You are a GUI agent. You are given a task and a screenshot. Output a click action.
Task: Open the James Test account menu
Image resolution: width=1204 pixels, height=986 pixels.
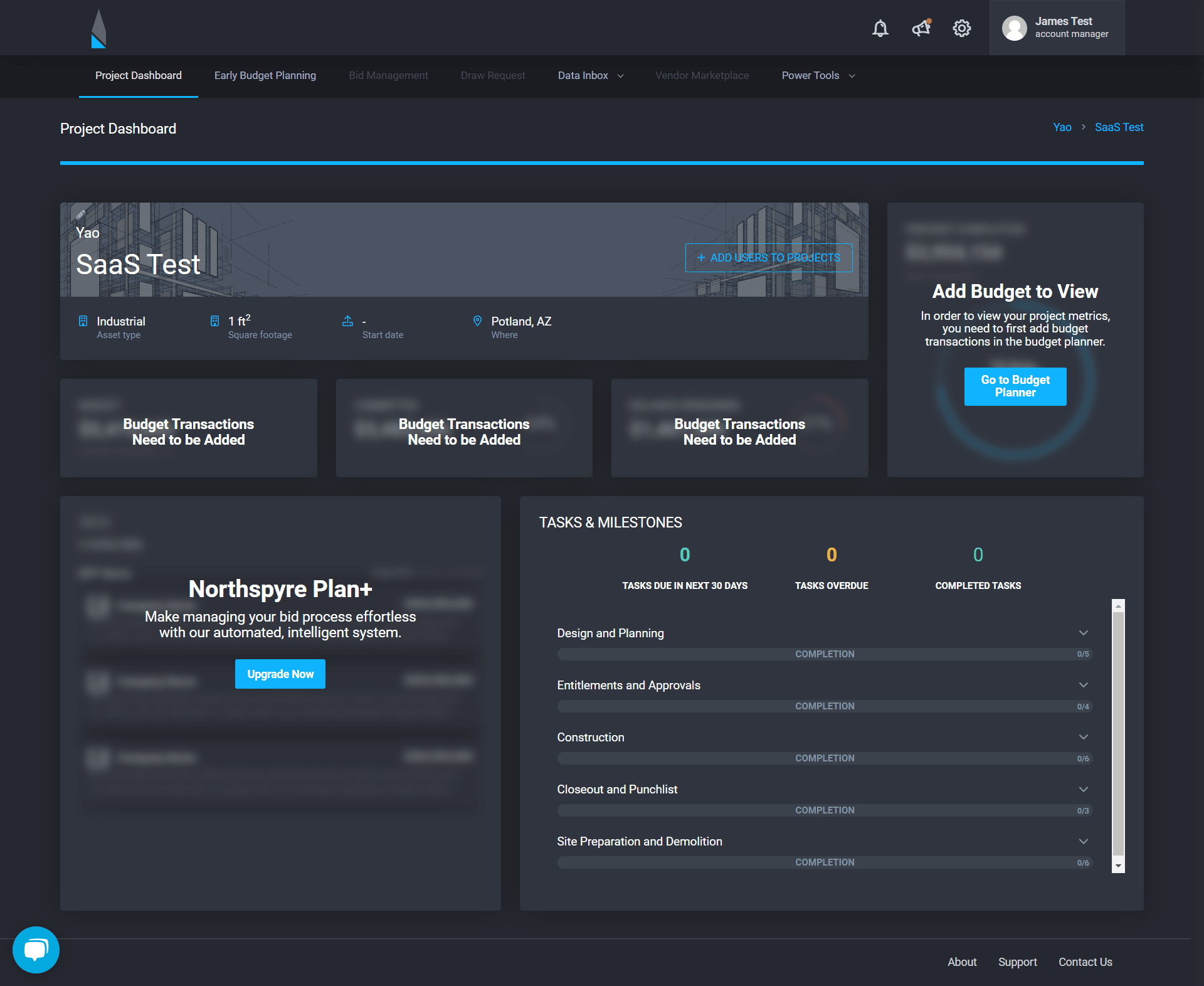coord(1057,28)
